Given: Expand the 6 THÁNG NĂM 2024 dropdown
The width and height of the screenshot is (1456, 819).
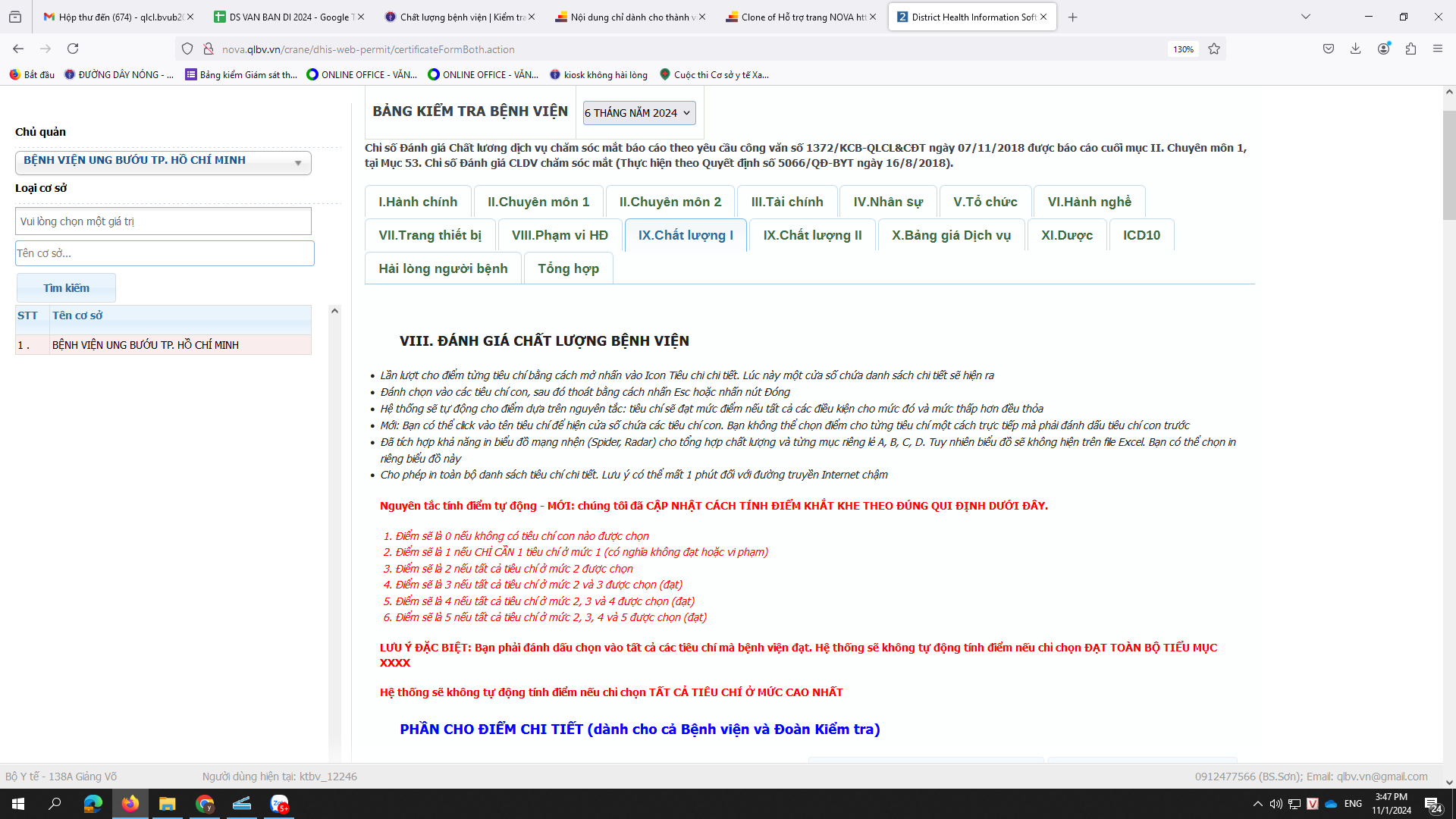Looking at the screenshot, I should pyautogui.click(x=639, y=113).
